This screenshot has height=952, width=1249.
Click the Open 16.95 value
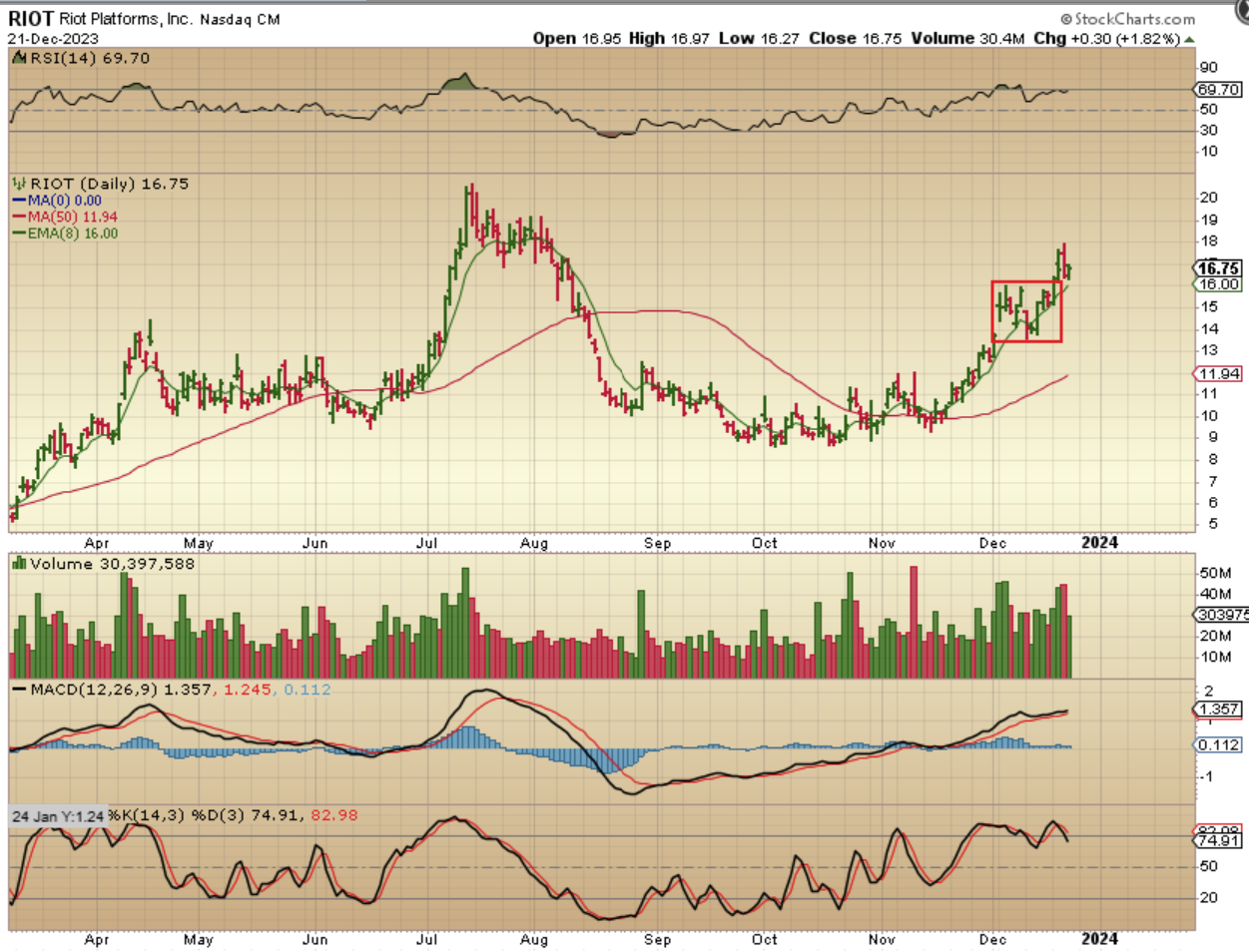point(576,38)
